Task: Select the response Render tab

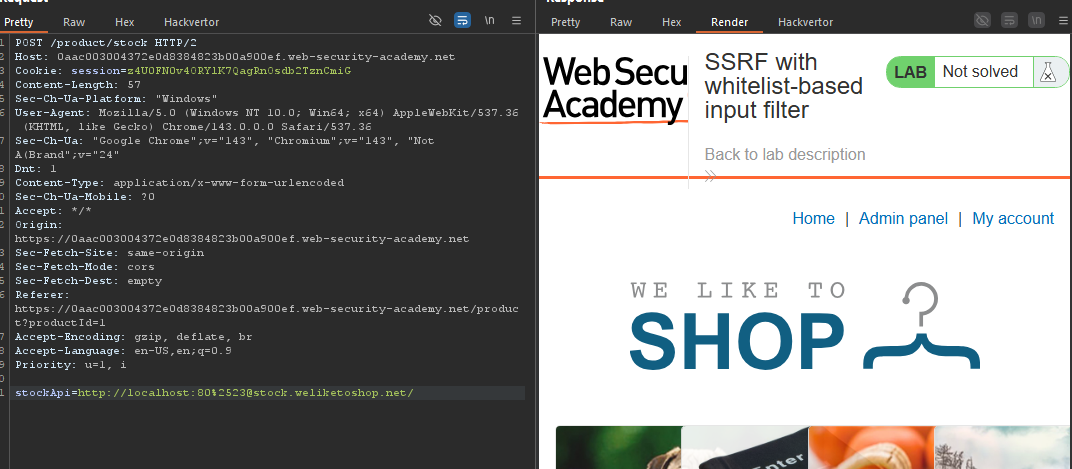Action: tap(729, 22)
